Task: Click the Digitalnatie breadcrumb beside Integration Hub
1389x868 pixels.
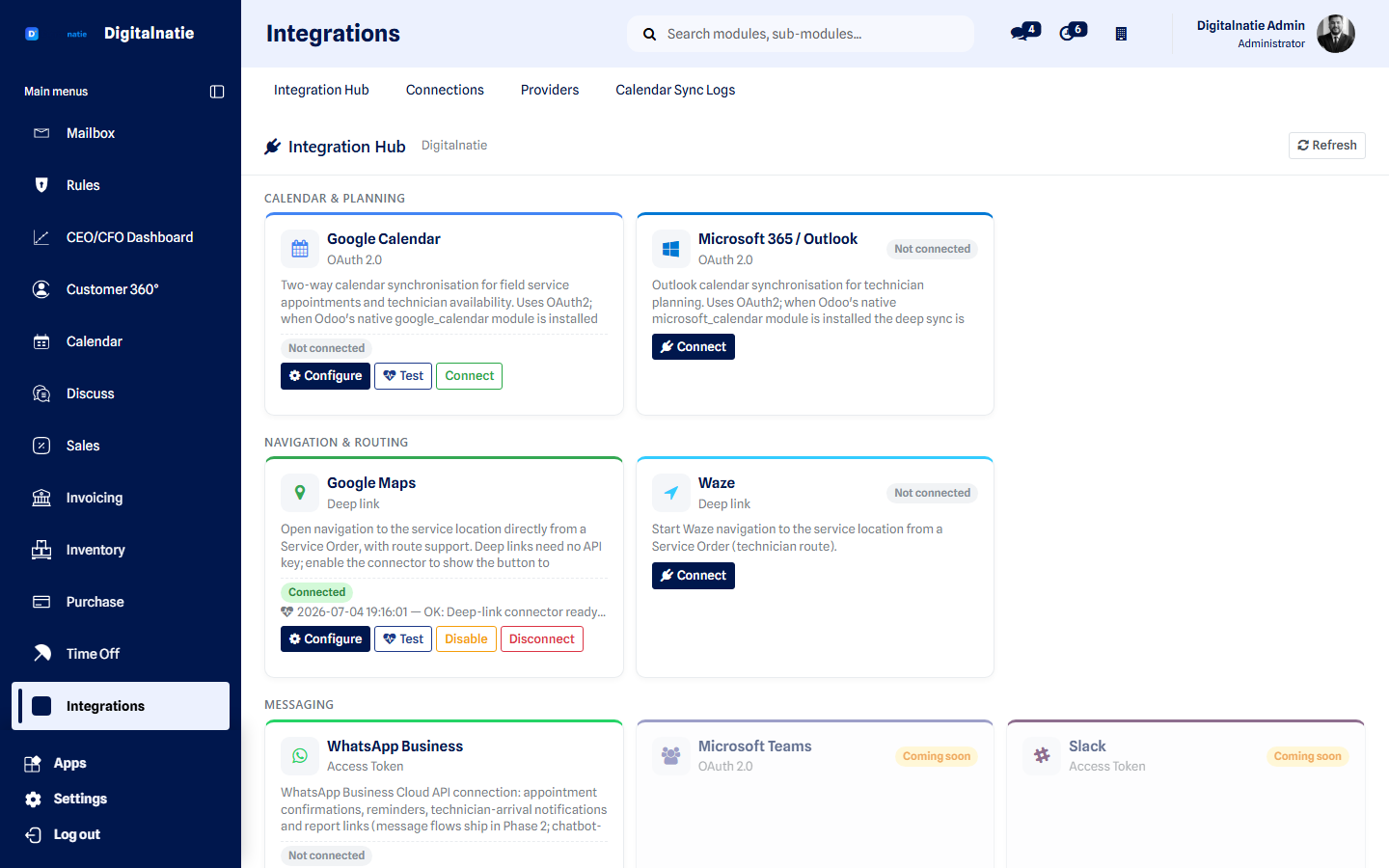Action: [454, 146]
